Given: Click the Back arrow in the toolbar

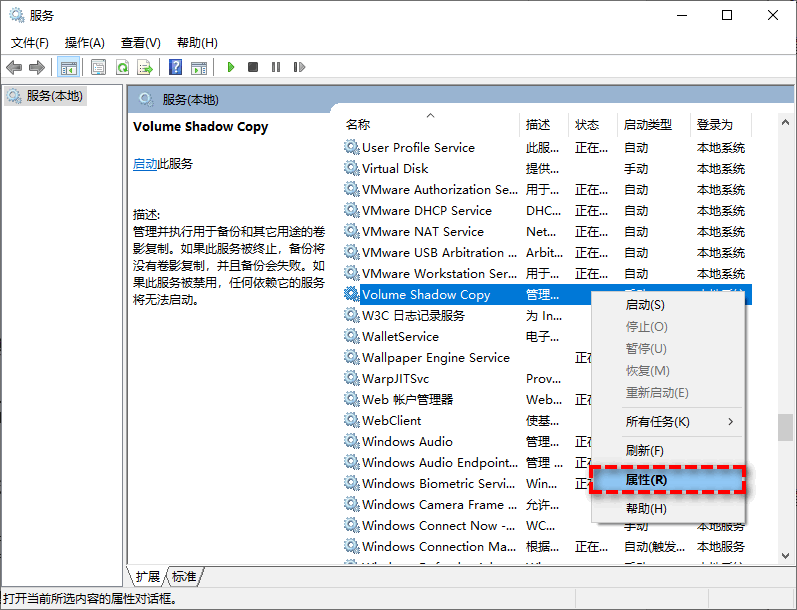Looking at the screenshot, I should click(14, 67).
